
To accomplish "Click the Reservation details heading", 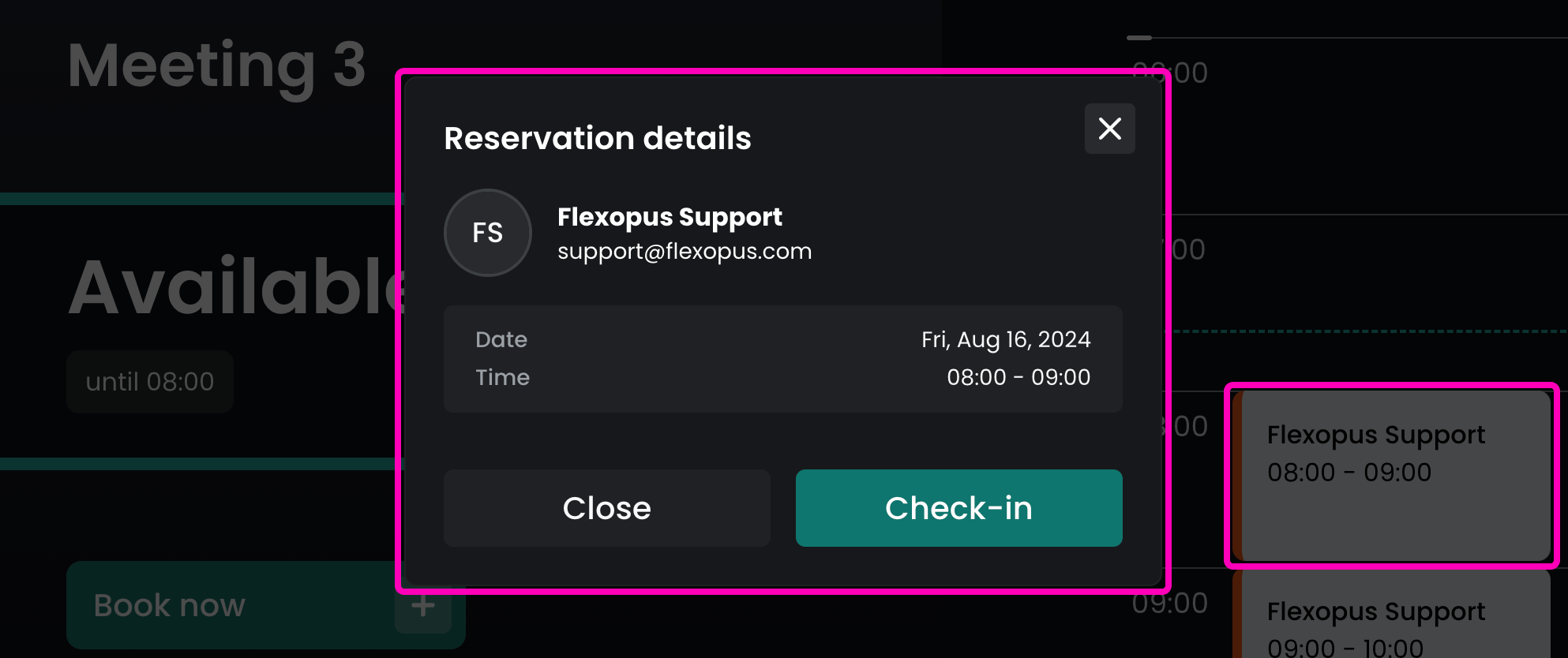I will coord(597,138).
